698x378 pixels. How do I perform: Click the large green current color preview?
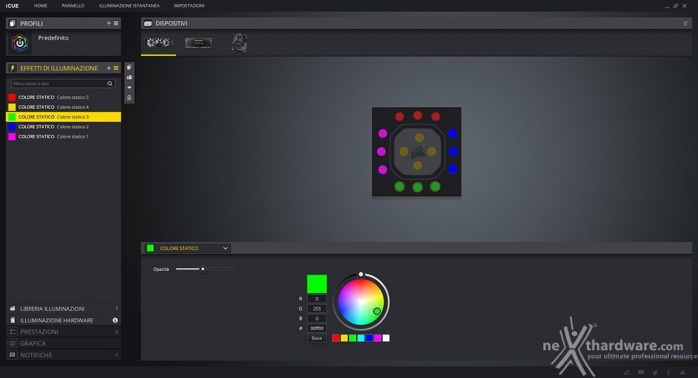(x=317, y=284)
